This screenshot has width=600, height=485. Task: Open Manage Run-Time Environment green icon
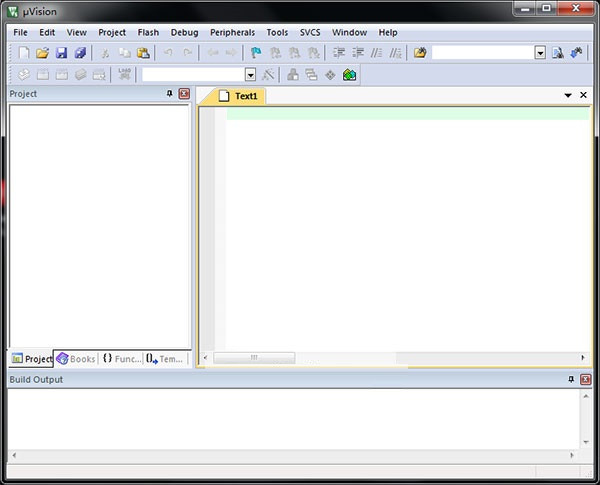pos(349,75)
